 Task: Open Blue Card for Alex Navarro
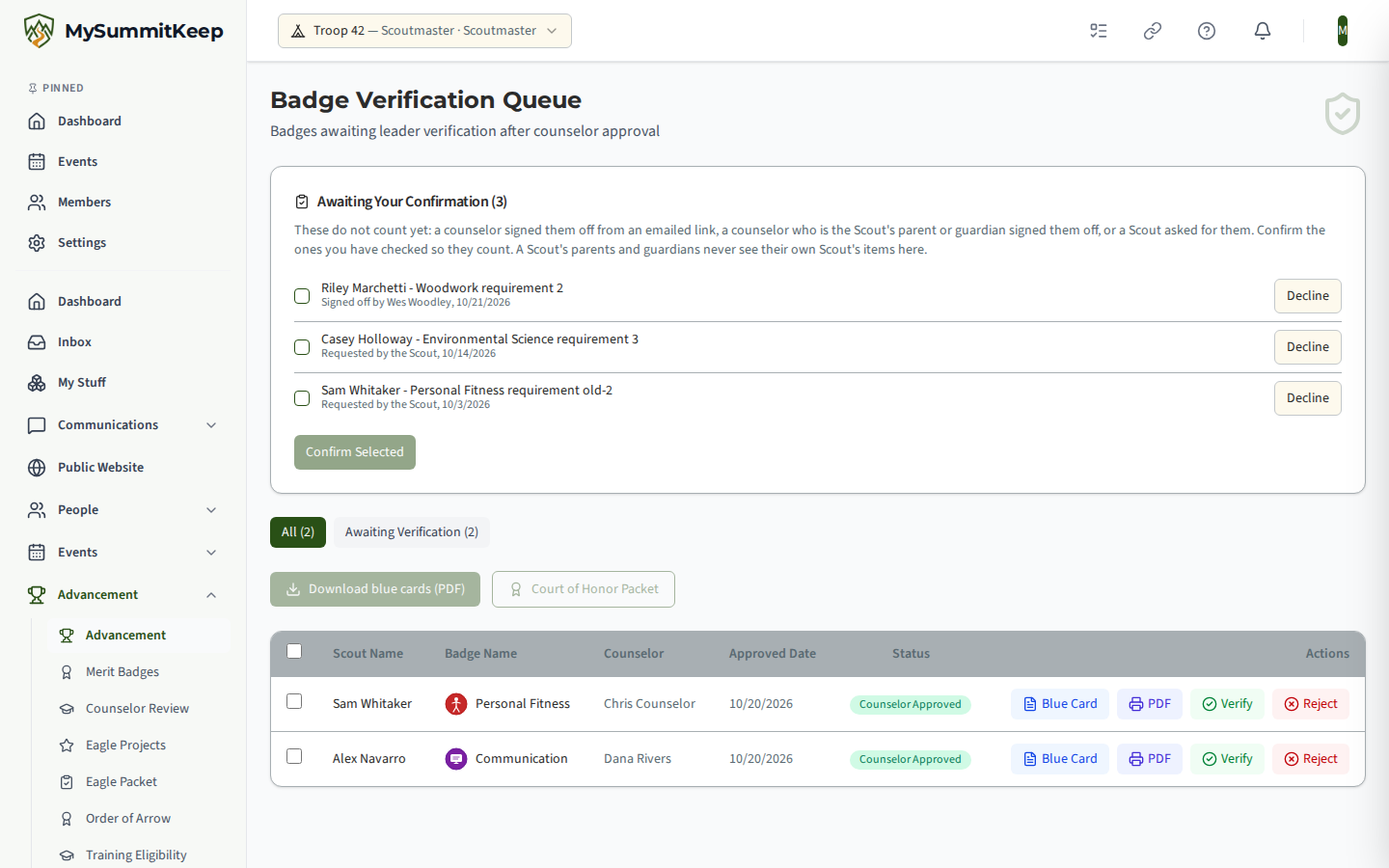(1060, 759)
